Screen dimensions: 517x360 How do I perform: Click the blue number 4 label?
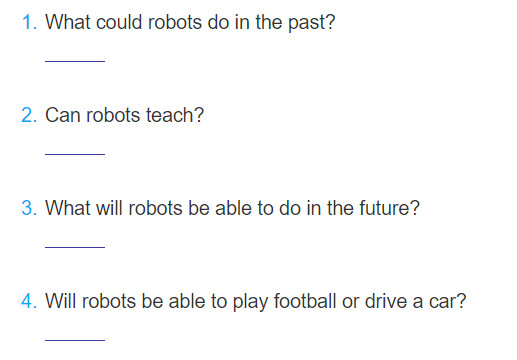(29, 302)
